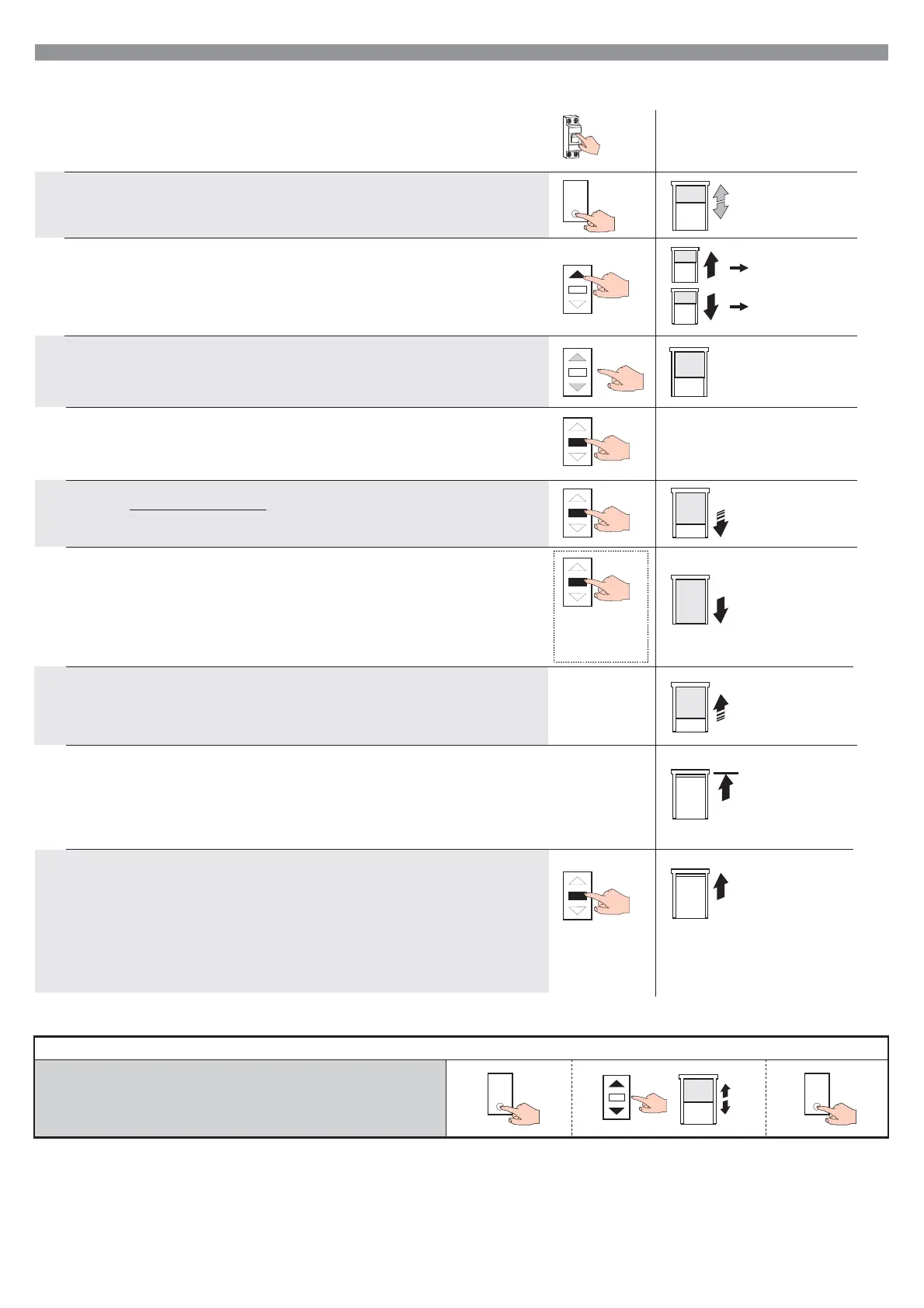Click the shutter with upward arrow and right pointer
Screen dimensions: 924x1308
coord(709,265)
